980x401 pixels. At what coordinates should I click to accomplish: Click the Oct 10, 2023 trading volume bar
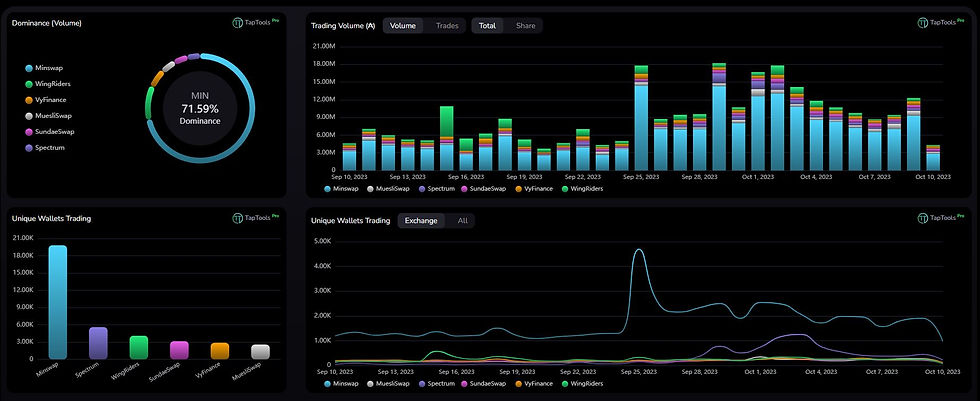[x=933, y=157]
